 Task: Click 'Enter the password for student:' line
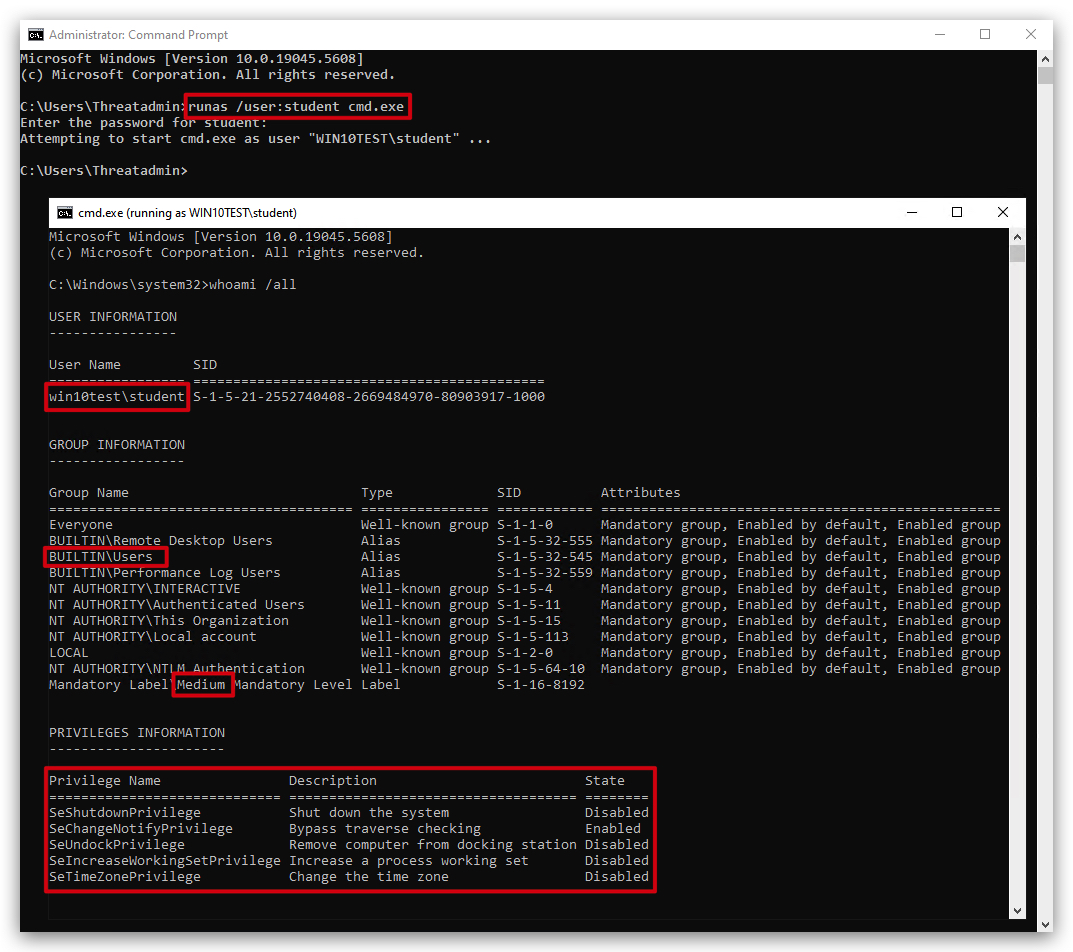144,123
